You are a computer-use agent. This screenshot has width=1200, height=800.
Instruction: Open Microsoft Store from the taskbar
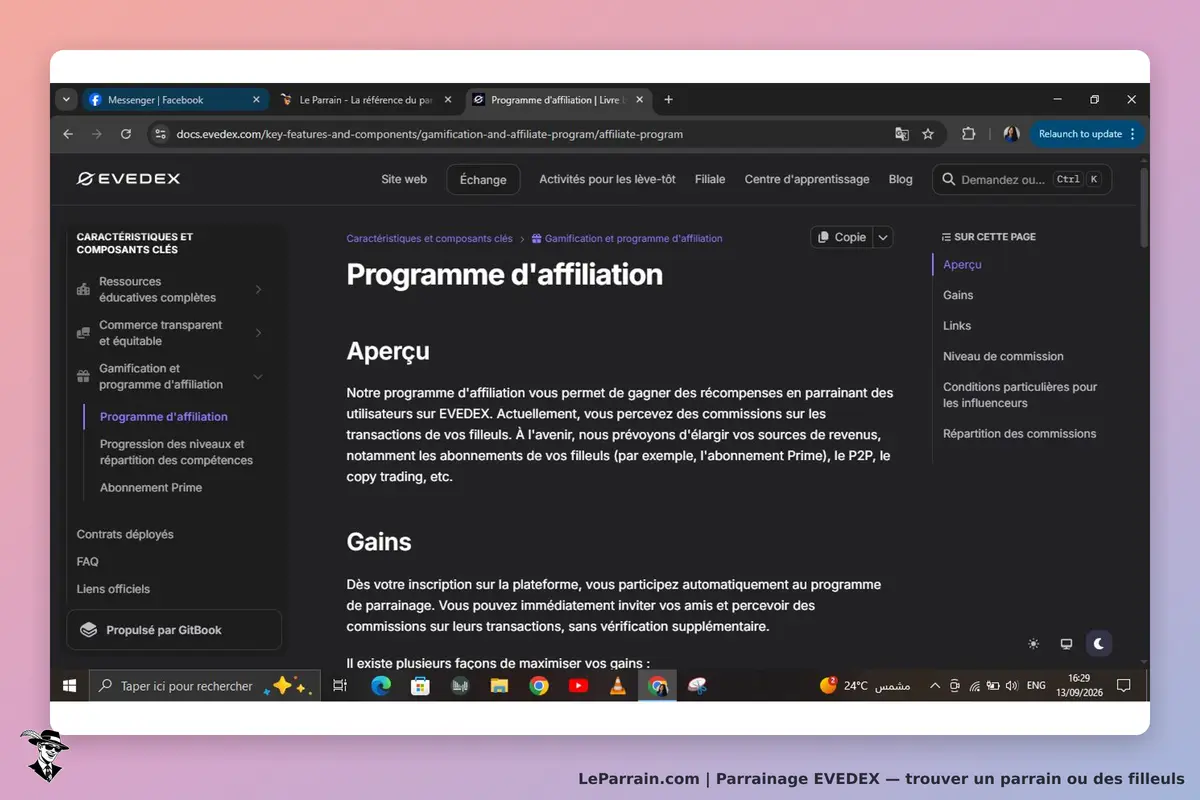[420, 686]
